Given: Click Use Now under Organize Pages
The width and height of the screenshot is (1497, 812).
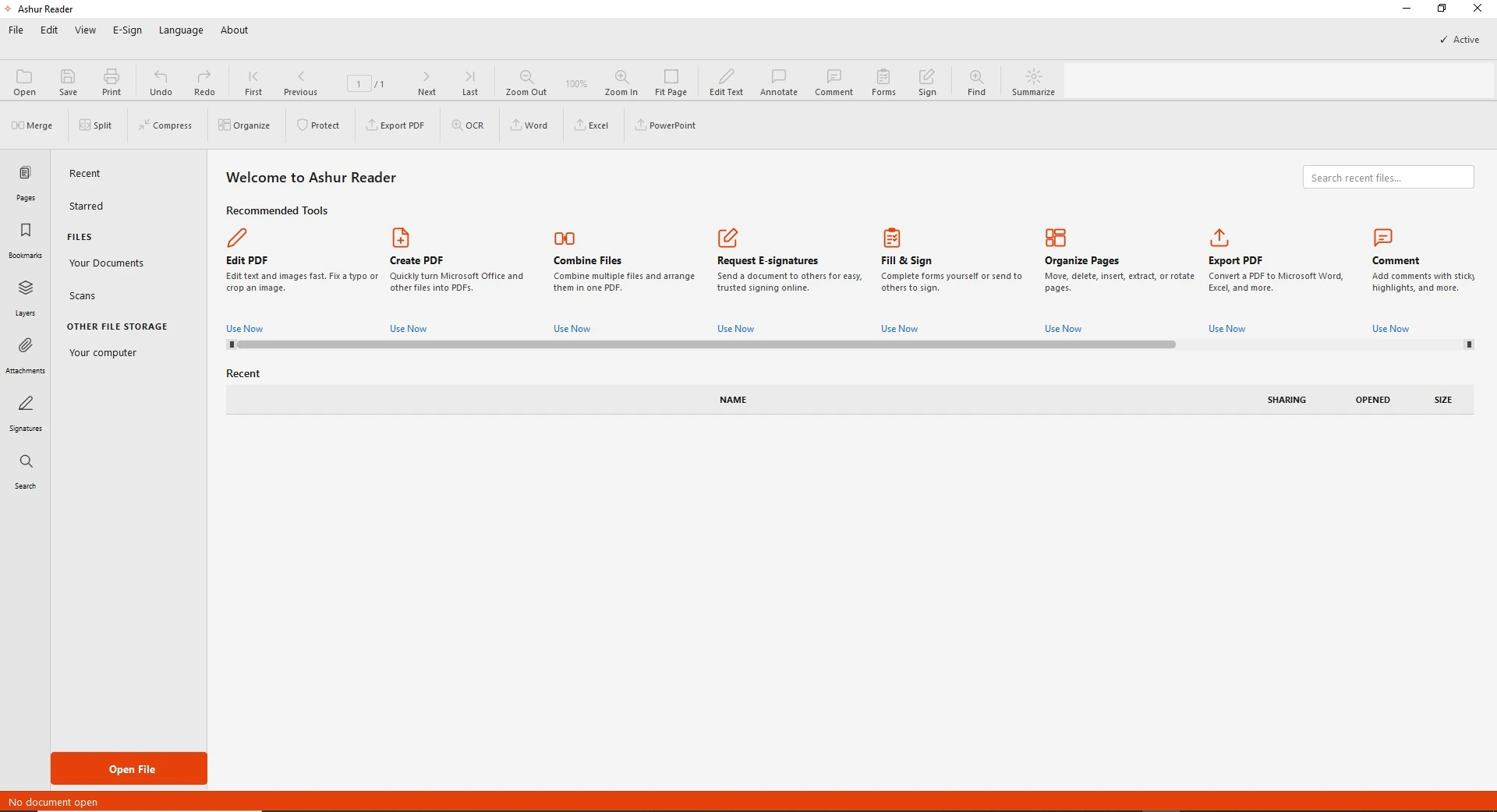Looking at the screenshot, I should [x=1063, y=329].
